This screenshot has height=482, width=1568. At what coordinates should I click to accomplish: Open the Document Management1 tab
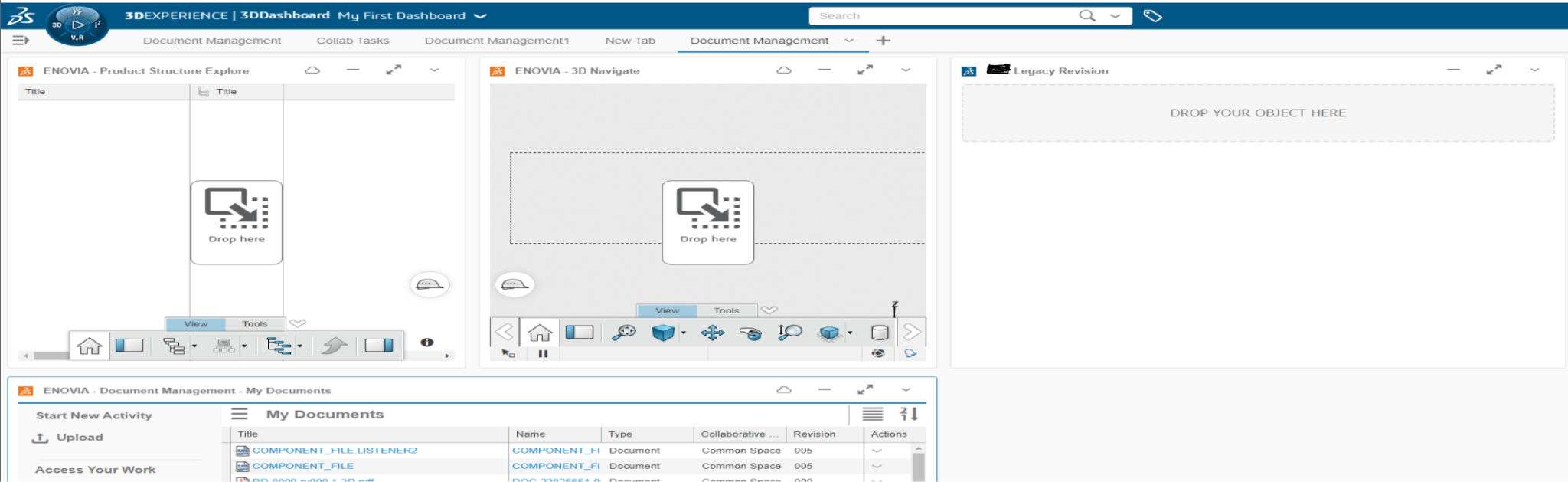coord(497,41)
